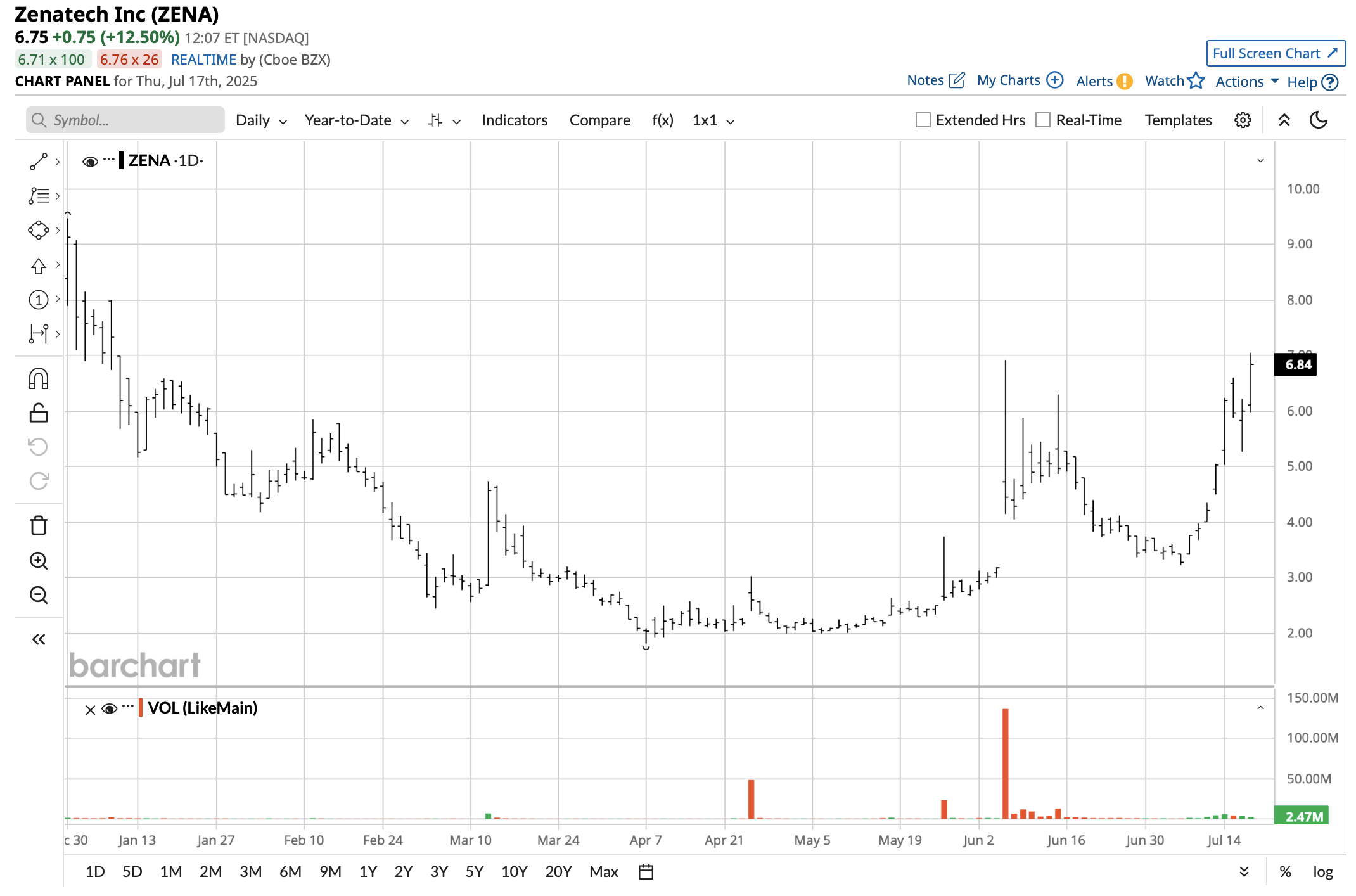Delete drawings with the trash icon
1356x896 pixels.
click(x=39, y=525)
